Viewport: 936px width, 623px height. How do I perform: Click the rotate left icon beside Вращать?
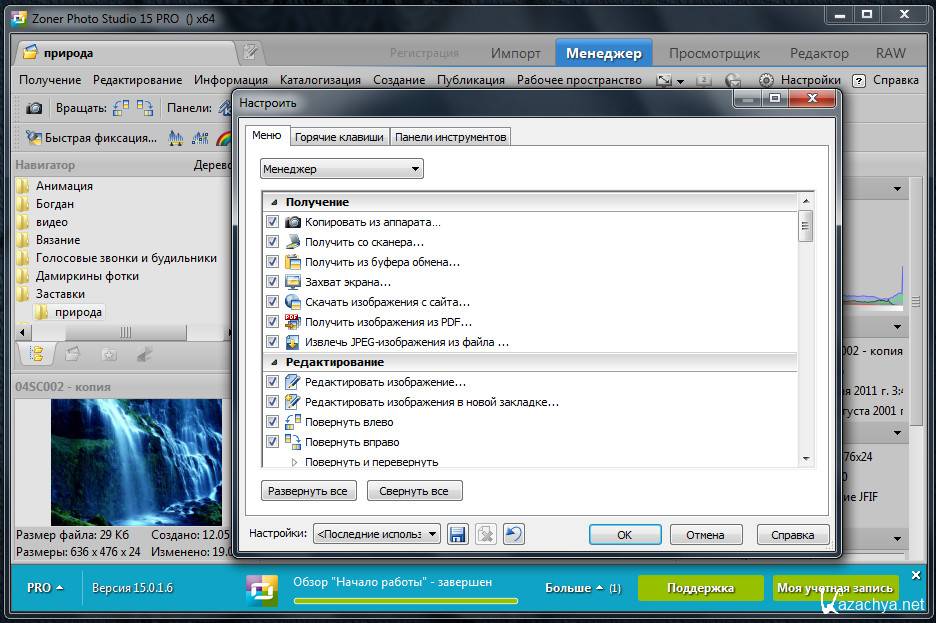121,108
